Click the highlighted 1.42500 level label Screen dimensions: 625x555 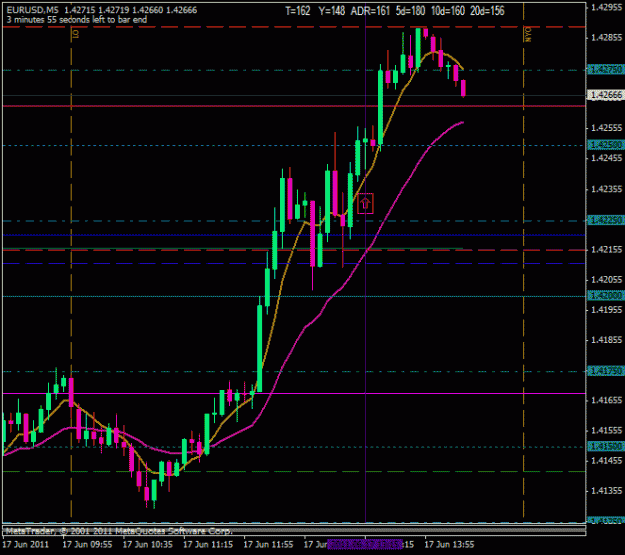tap(605, 144)
